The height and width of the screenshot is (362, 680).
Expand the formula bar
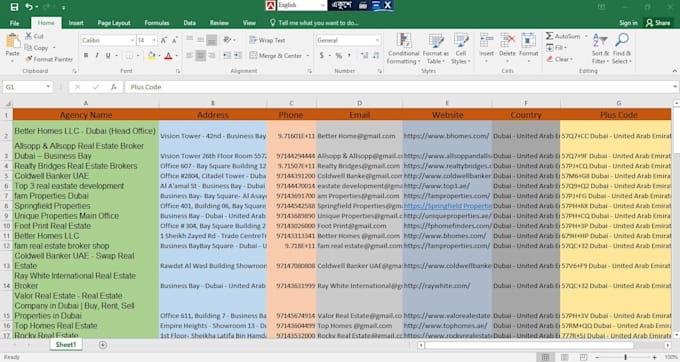tap(675, 87)
